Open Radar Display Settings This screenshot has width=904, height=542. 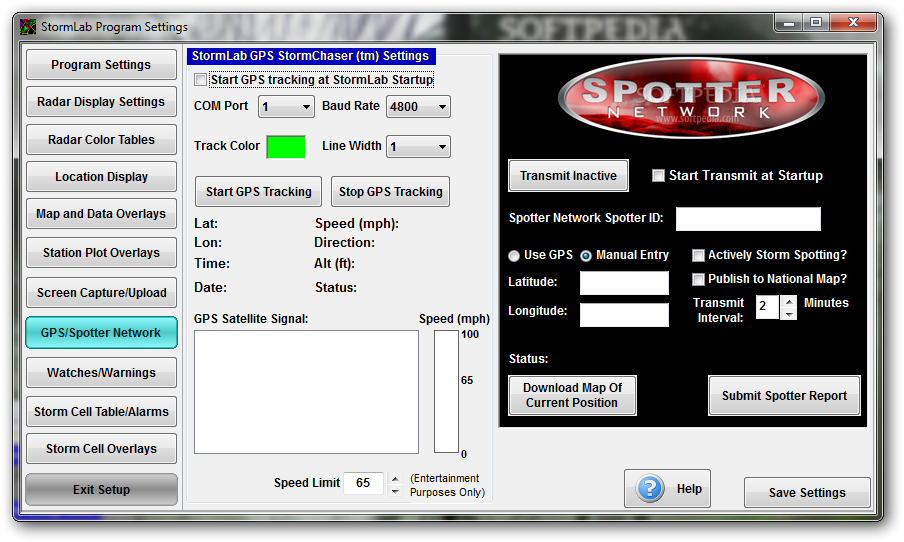101,102
